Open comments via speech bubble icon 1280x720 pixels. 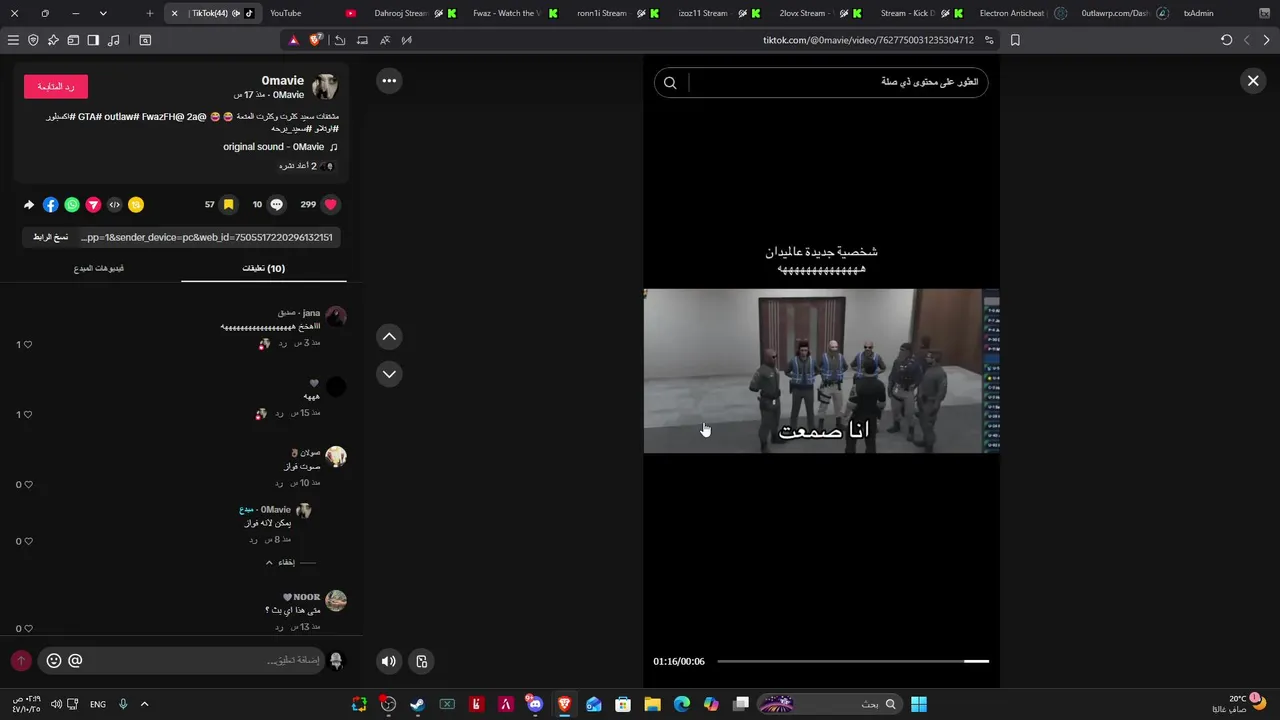[x=277, y=204]
